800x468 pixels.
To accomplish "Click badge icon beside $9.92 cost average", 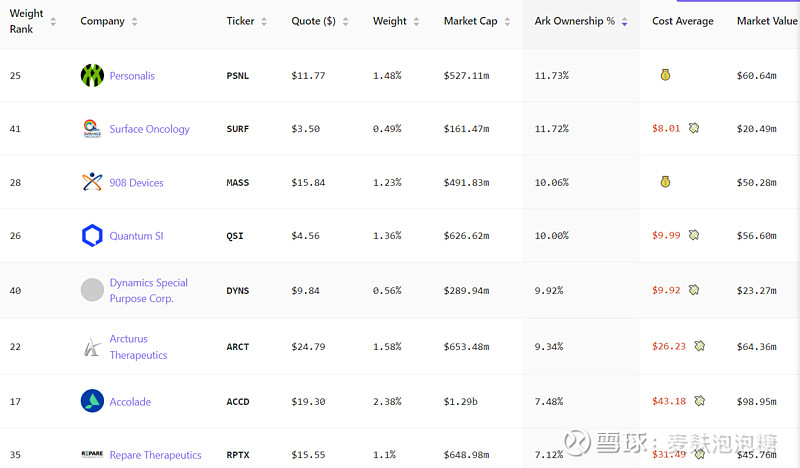I will [694, 290].
